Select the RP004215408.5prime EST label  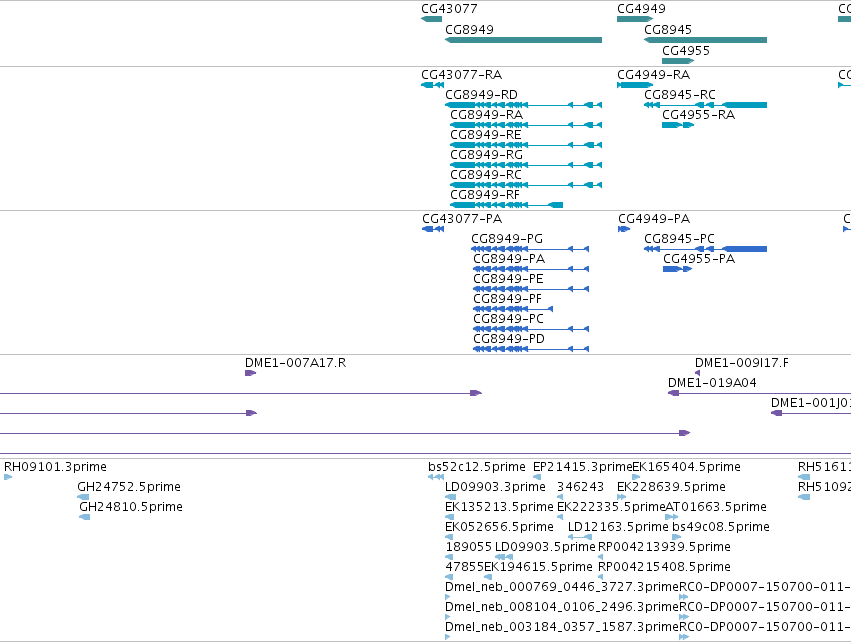pos(664,567)
